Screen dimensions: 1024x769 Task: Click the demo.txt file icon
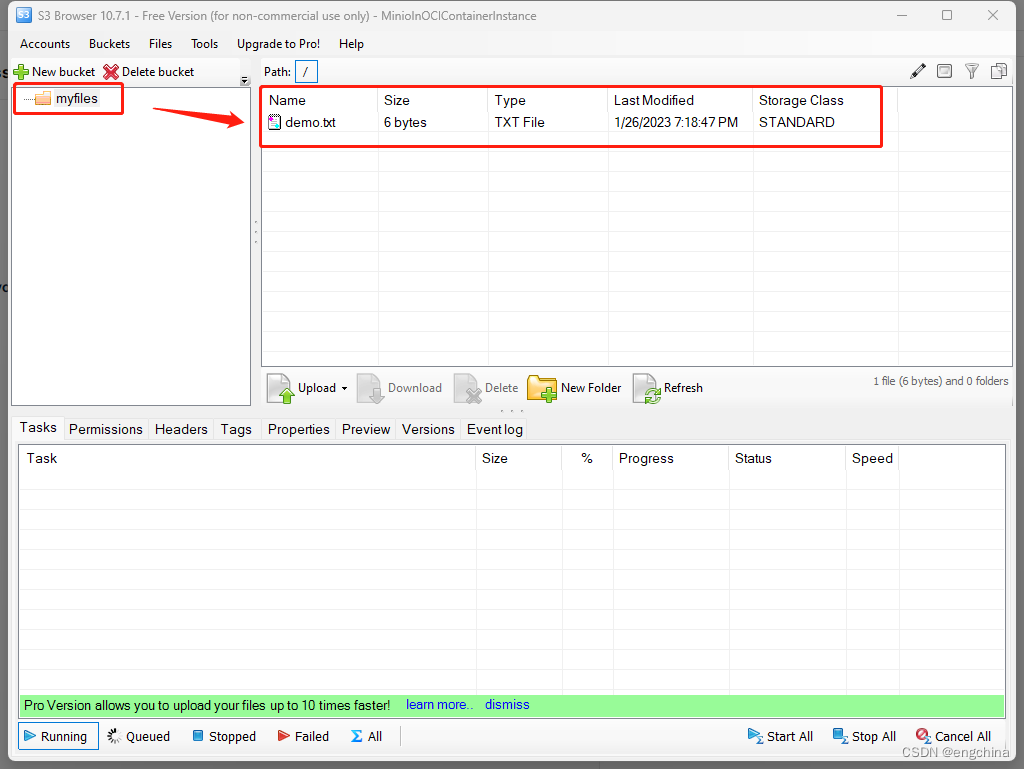pos(275,122)
